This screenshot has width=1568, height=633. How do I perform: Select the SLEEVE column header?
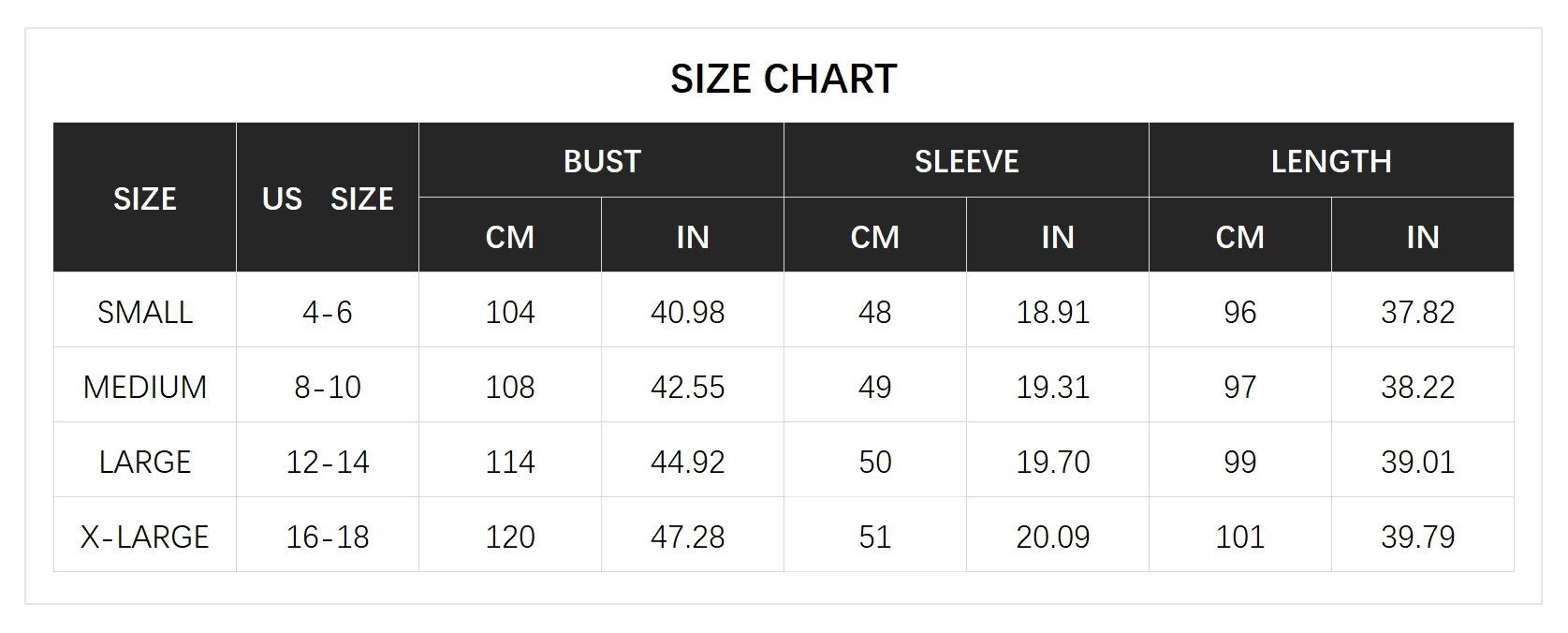click(966, 161)
